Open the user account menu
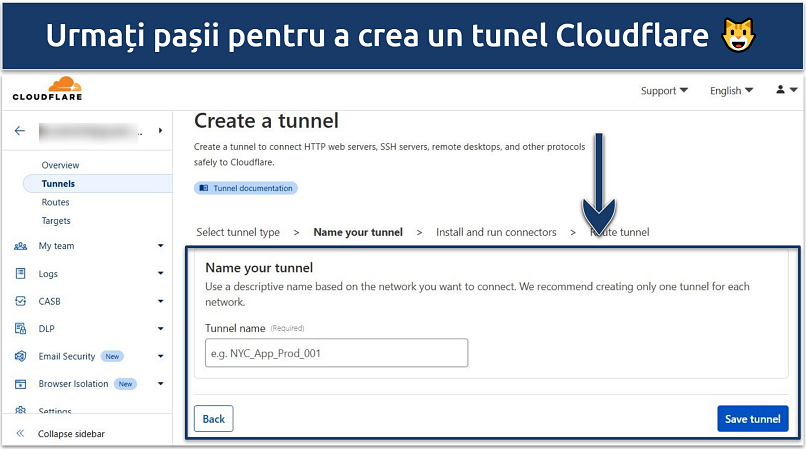Image resolution: width=806 pixels, height=449 pixels. [786, 90]
